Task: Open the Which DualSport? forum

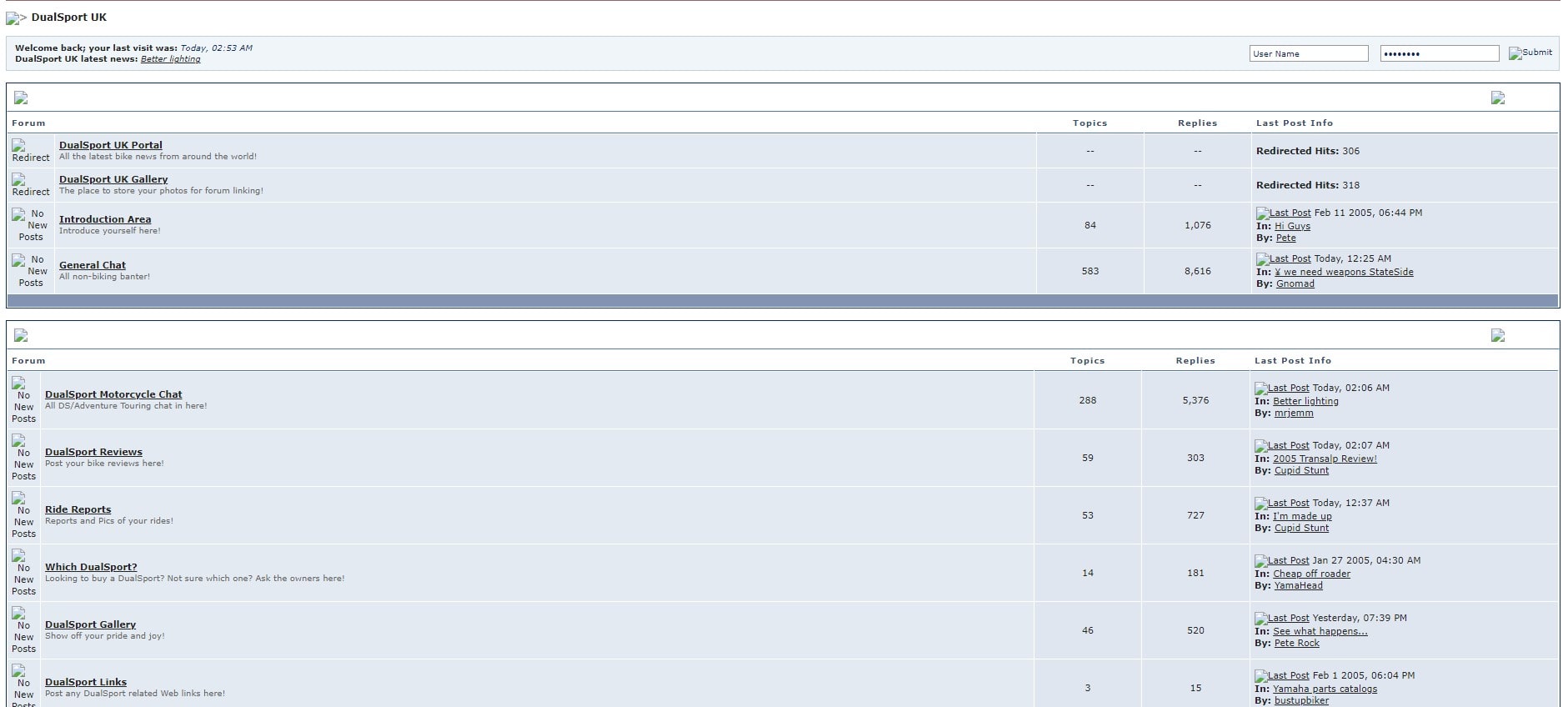Action: point(91,567)
